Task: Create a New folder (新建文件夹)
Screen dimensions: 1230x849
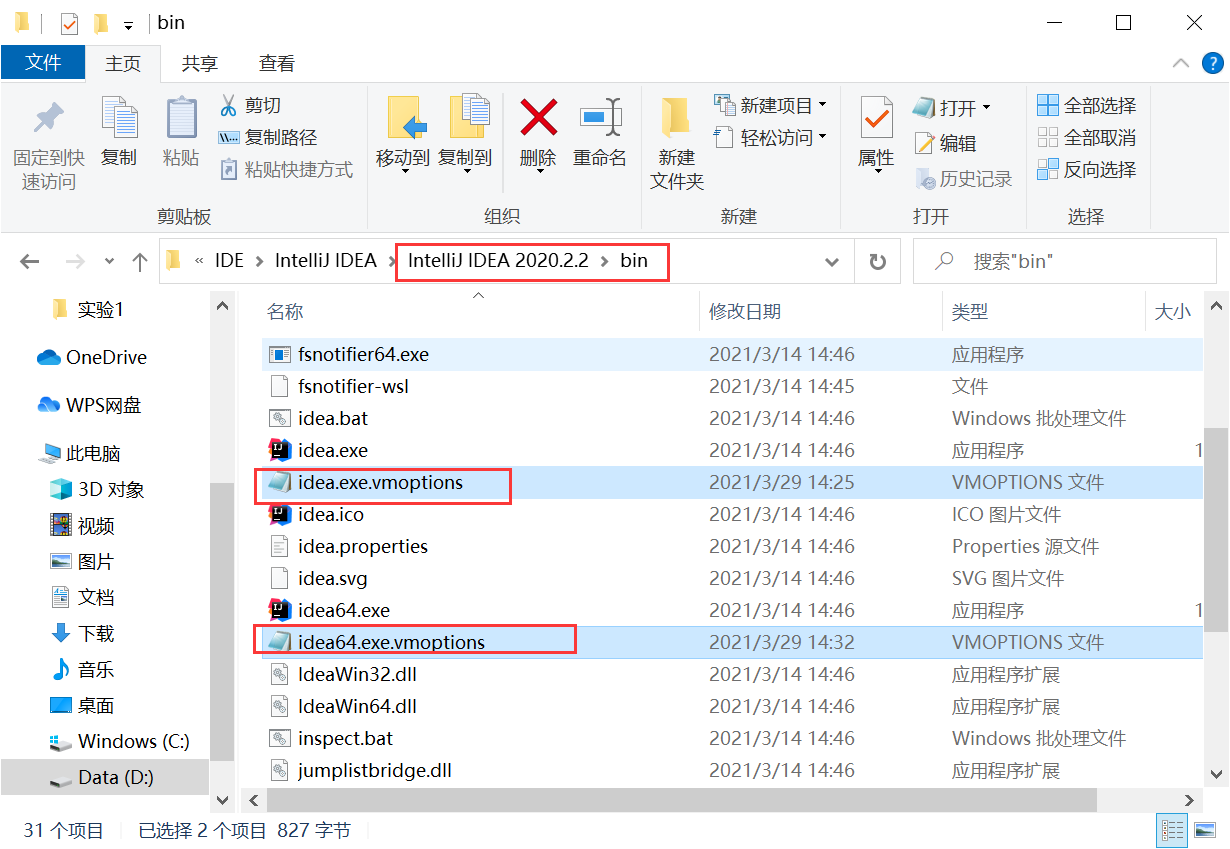Action: click(677, 144)
